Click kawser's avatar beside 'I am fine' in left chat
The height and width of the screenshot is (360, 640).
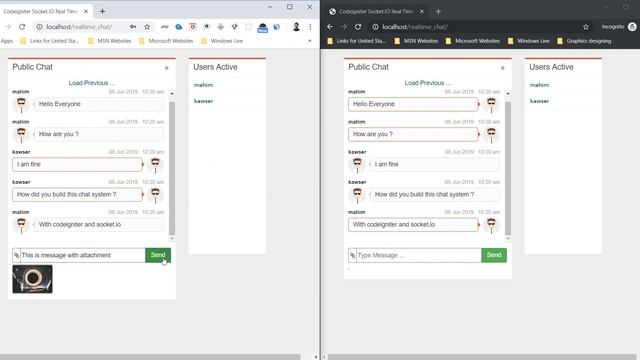[x=155, y=164]
